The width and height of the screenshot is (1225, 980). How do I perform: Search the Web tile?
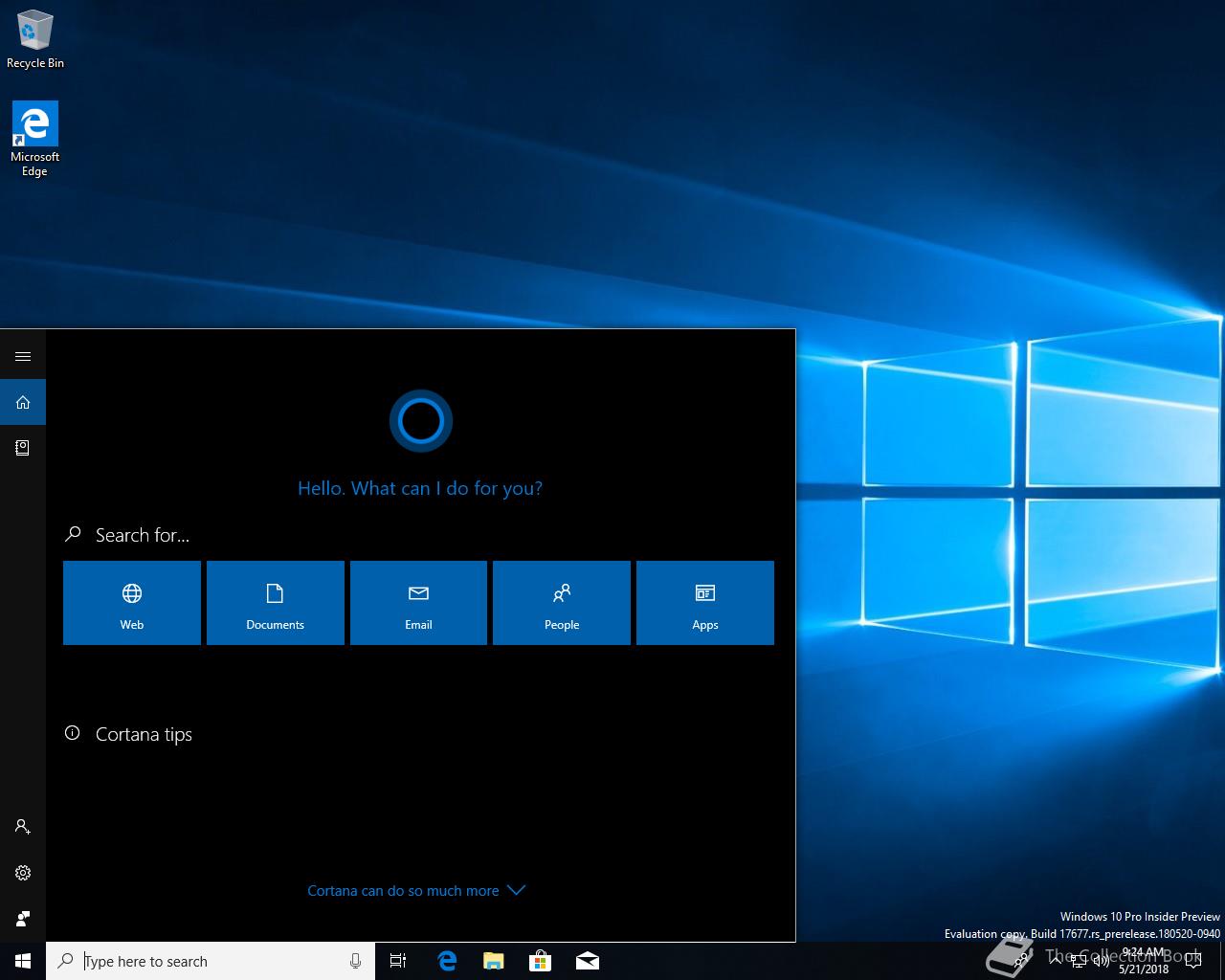[x=132, y=603]
